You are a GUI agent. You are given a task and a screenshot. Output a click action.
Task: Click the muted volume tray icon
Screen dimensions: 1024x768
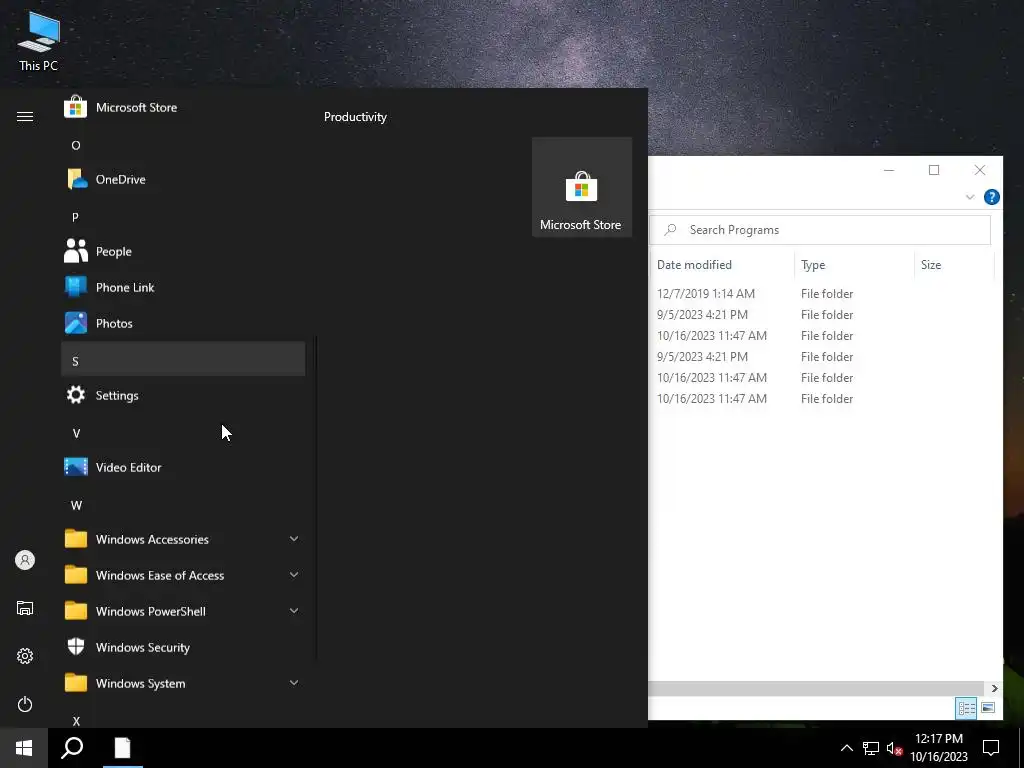pyautogui.click(x=894, y=748)
